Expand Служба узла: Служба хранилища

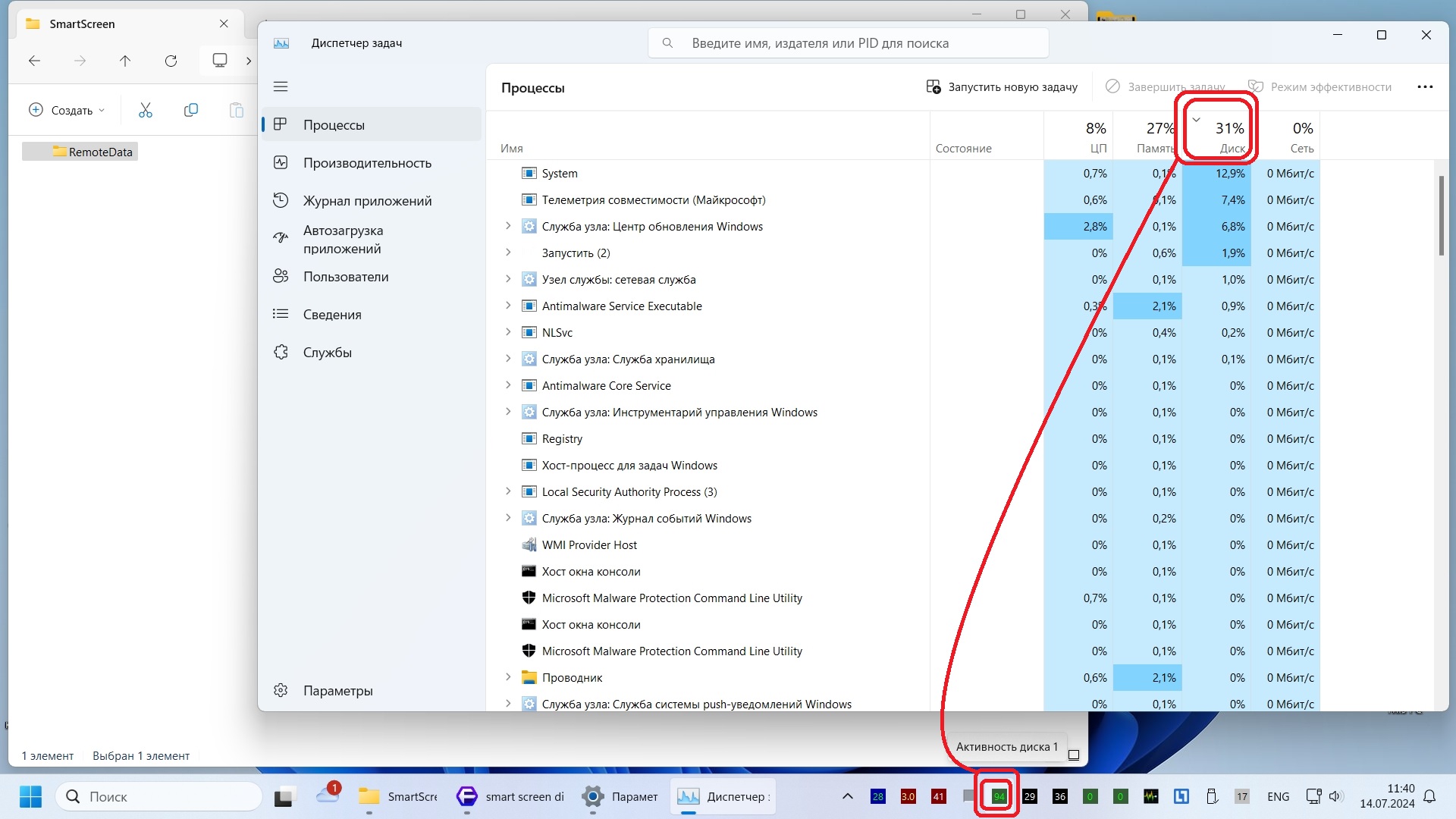coord(508,359)
